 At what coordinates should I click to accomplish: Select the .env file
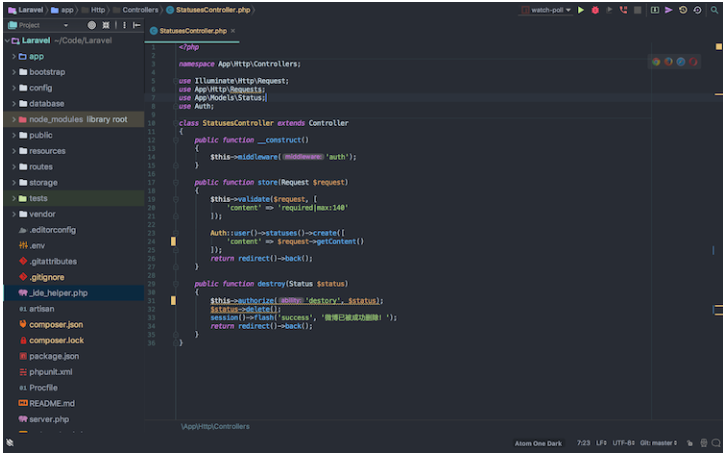pos(74,246)
